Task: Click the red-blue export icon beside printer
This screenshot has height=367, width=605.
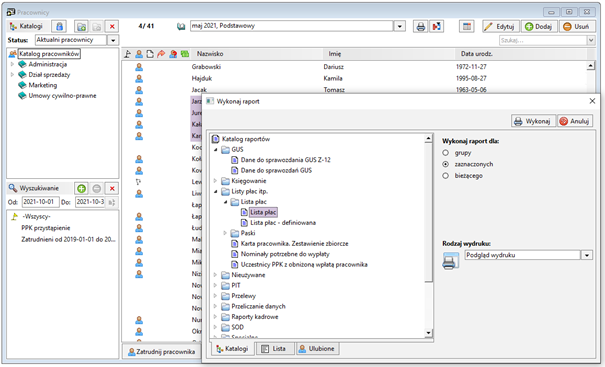Action: 436,26
